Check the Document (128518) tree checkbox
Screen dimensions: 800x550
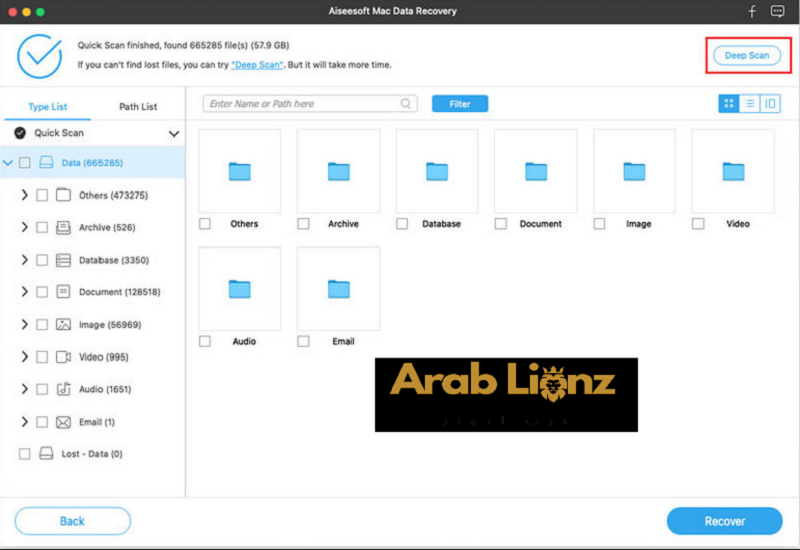(42, 292)
